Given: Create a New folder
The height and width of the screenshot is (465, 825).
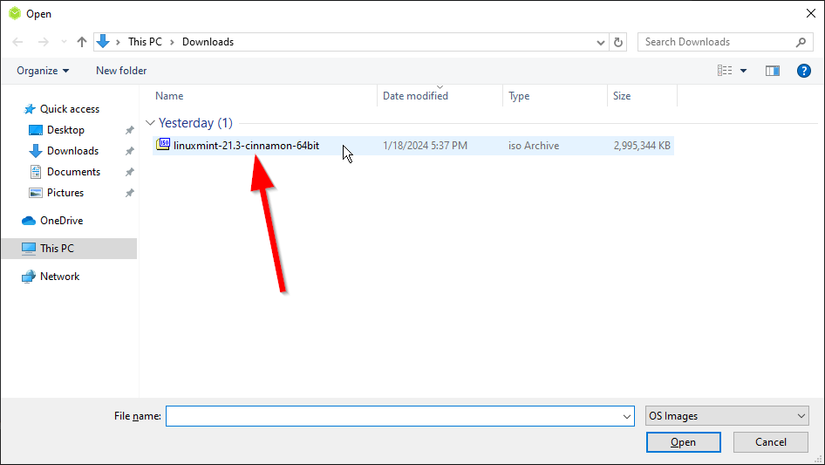Looking at the screenshot, I should tap(121, 70).
